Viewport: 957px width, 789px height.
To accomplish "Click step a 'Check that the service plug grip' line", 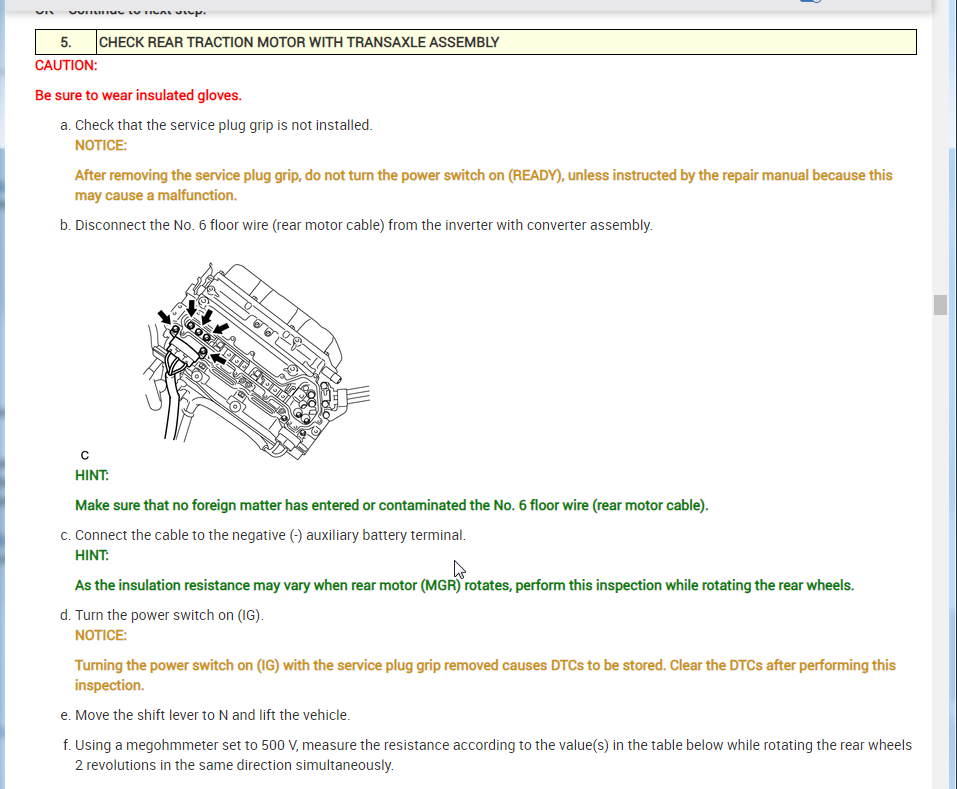I will 223,125.
